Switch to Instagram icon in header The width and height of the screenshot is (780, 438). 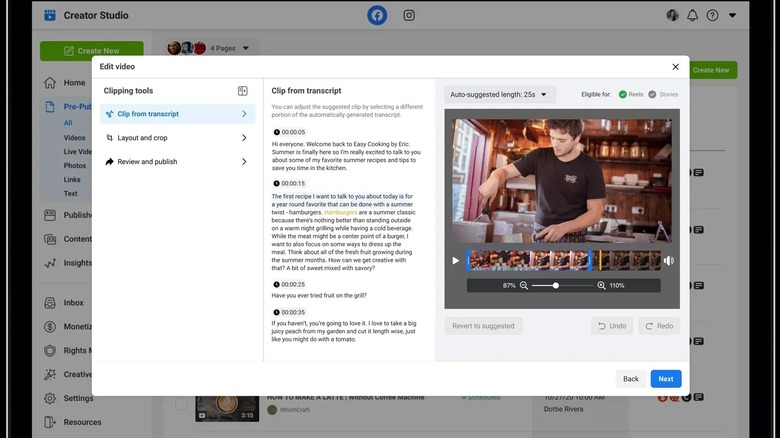pos(409,15)
